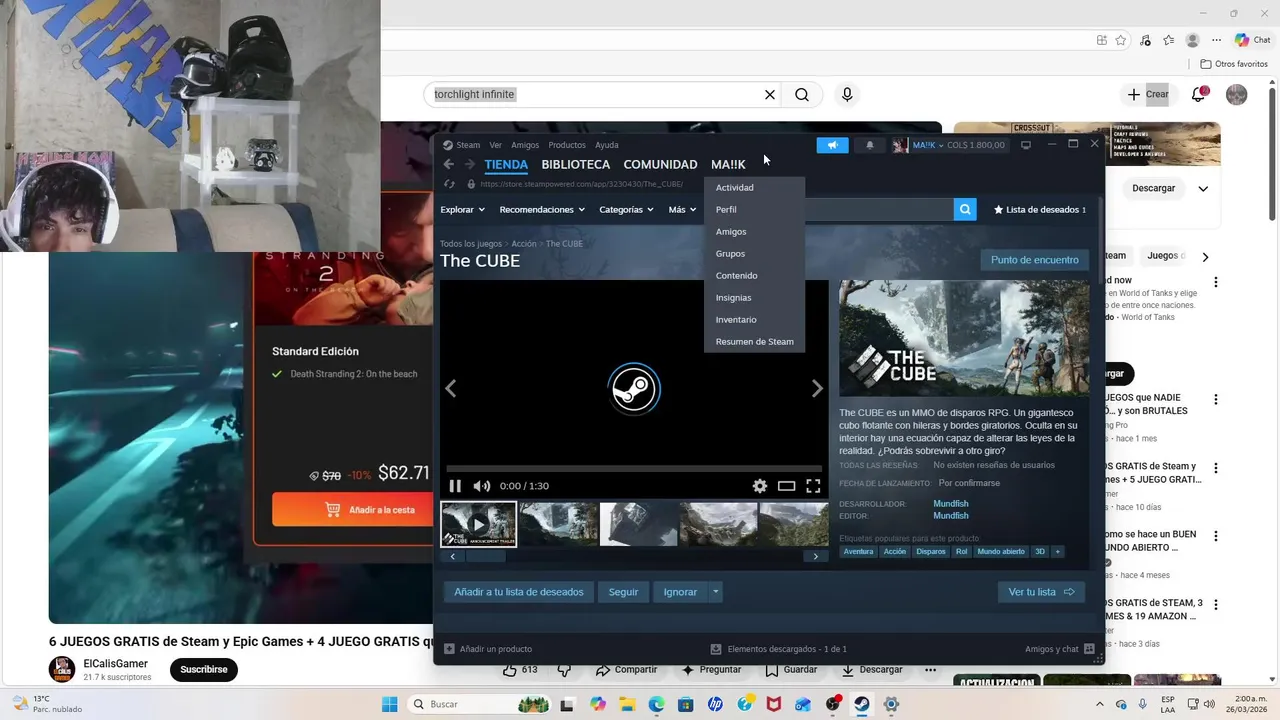Screen dimensions: 1280x720
Task: Click the Mundo abierto tag
Action: point(1001,552)
